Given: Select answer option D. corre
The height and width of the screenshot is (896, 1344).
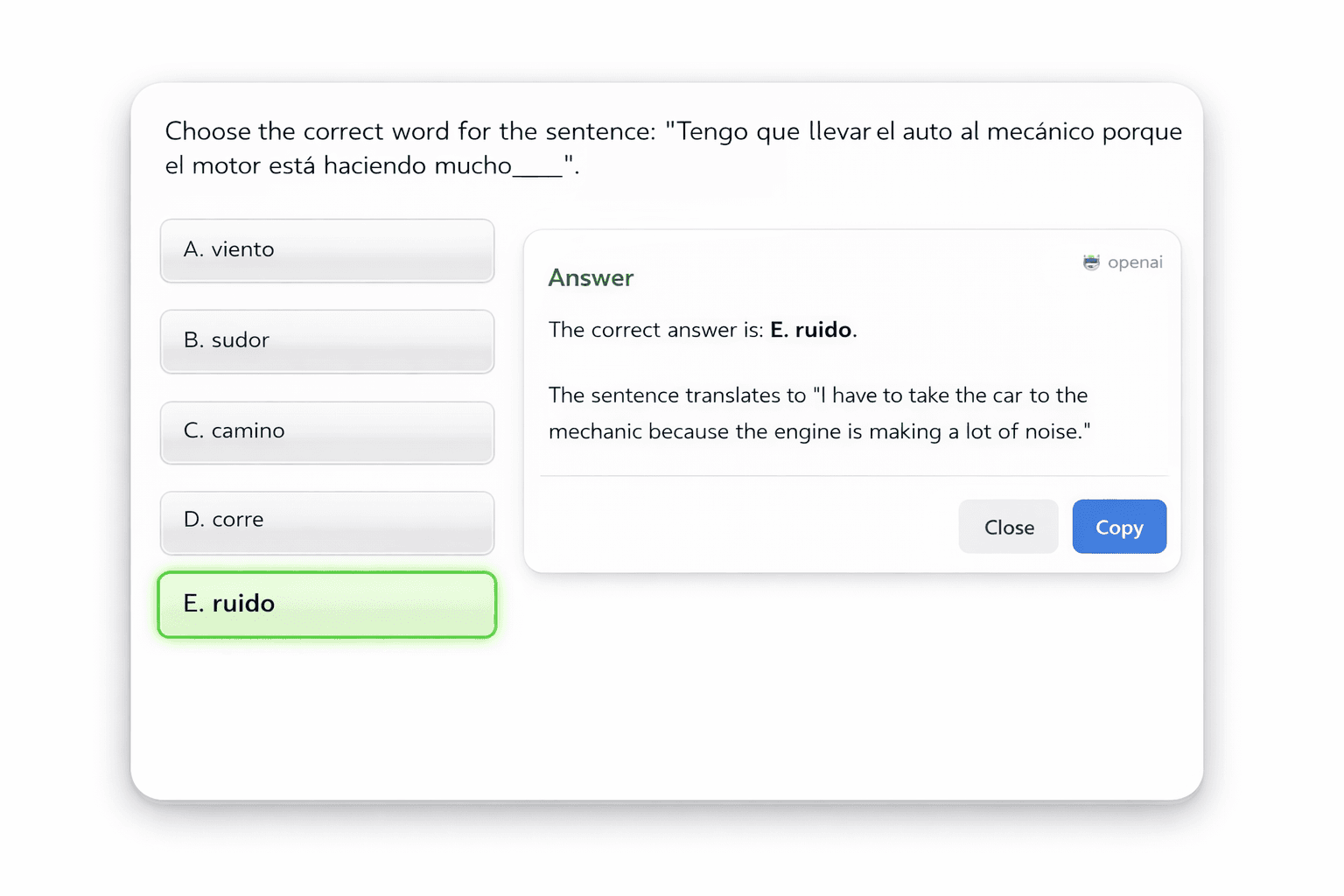Looking at the screenshot, I should (326, 521).
